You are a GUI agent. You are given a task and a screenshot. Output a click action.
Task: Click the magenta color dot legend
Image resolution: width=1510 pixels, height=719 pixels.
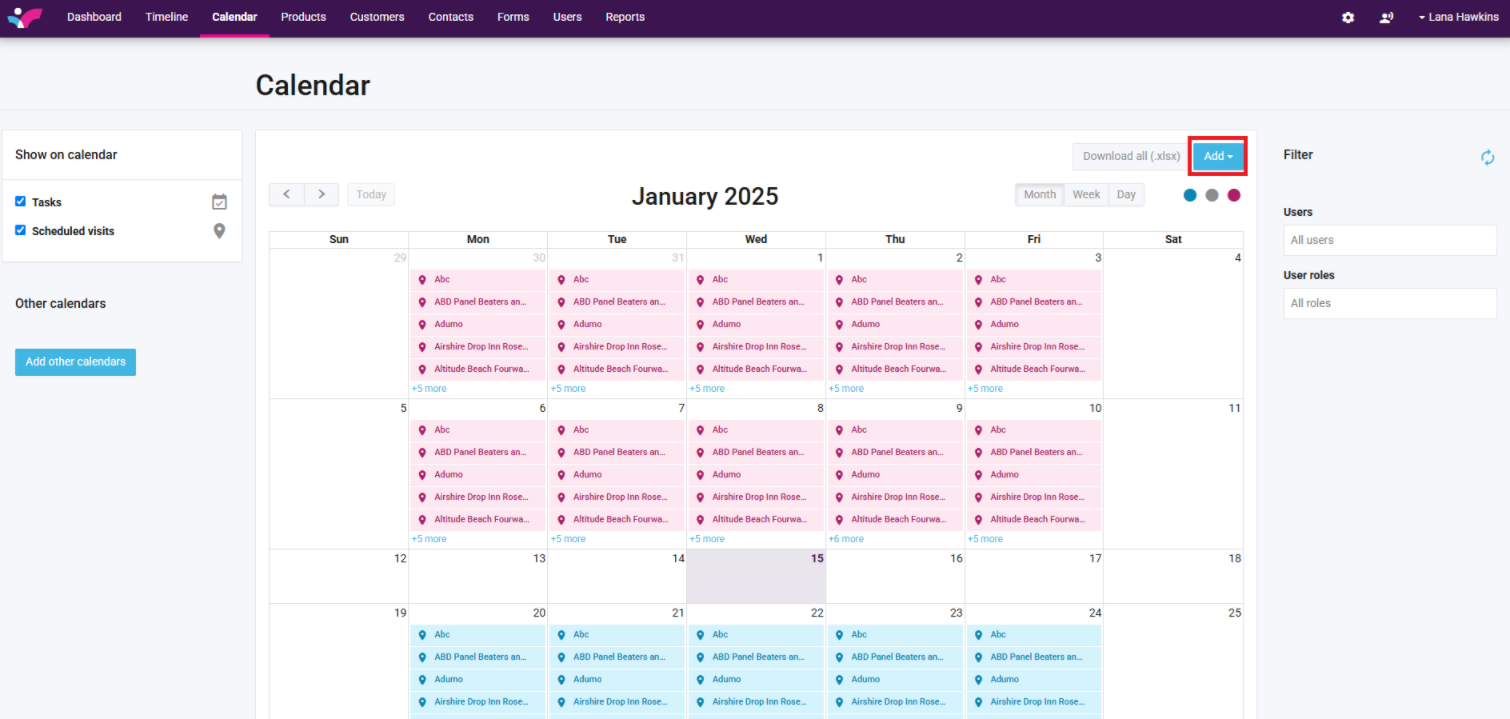(x=1234, y=195)
